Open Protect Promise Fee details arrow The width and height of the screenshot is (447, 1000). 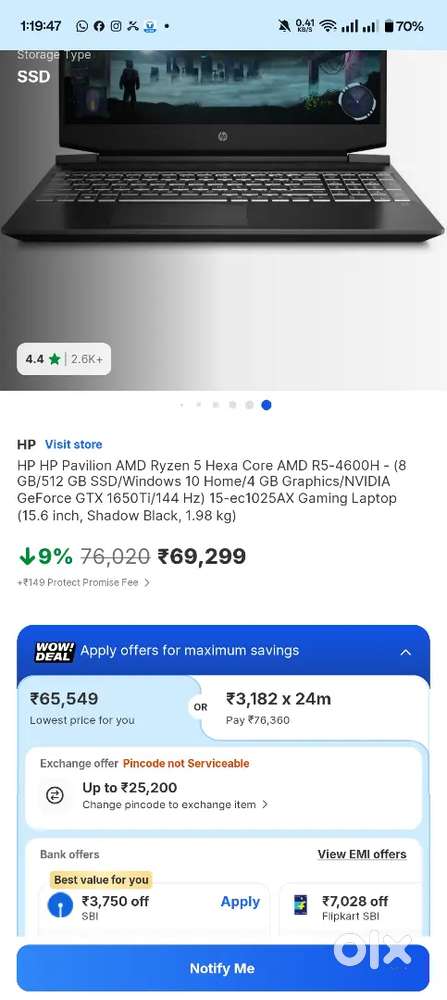click(147, 582)
